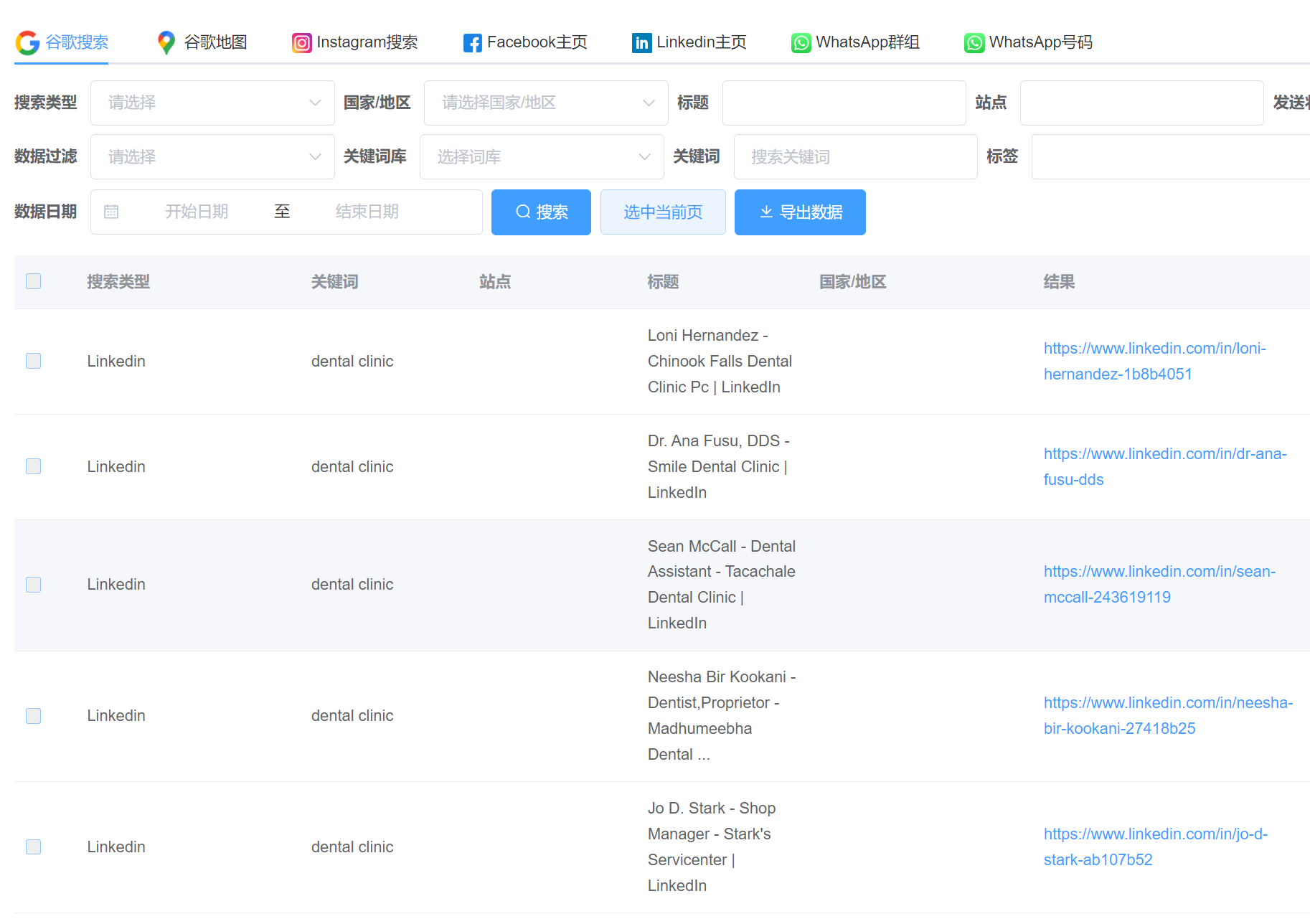
Task: Click the Facebook logo icon
Action: (x=473, y=43)
